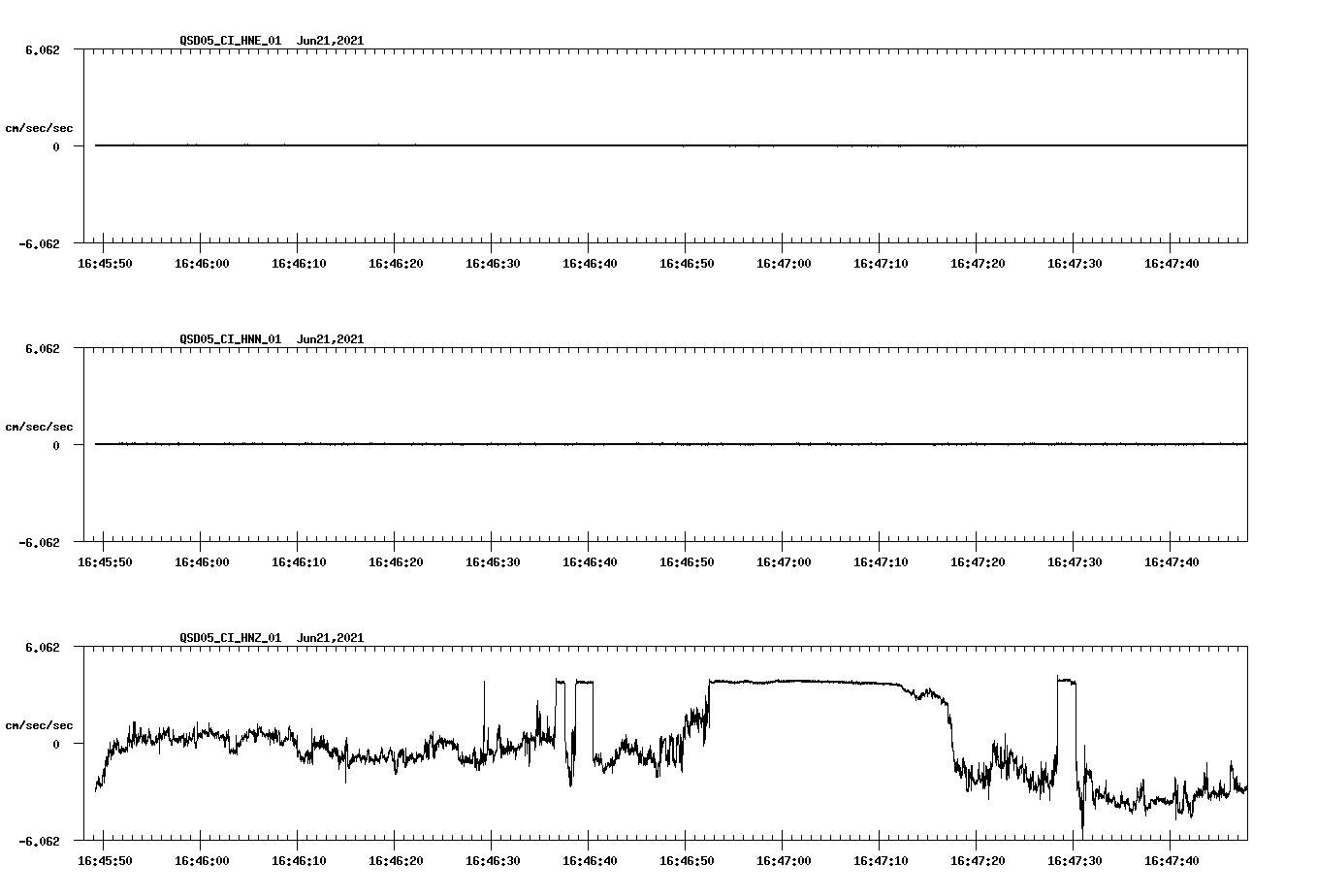Click the 6.062 upper limit of HNE plot
This screenshot has width=1317, height=896.
coord(43,49)
